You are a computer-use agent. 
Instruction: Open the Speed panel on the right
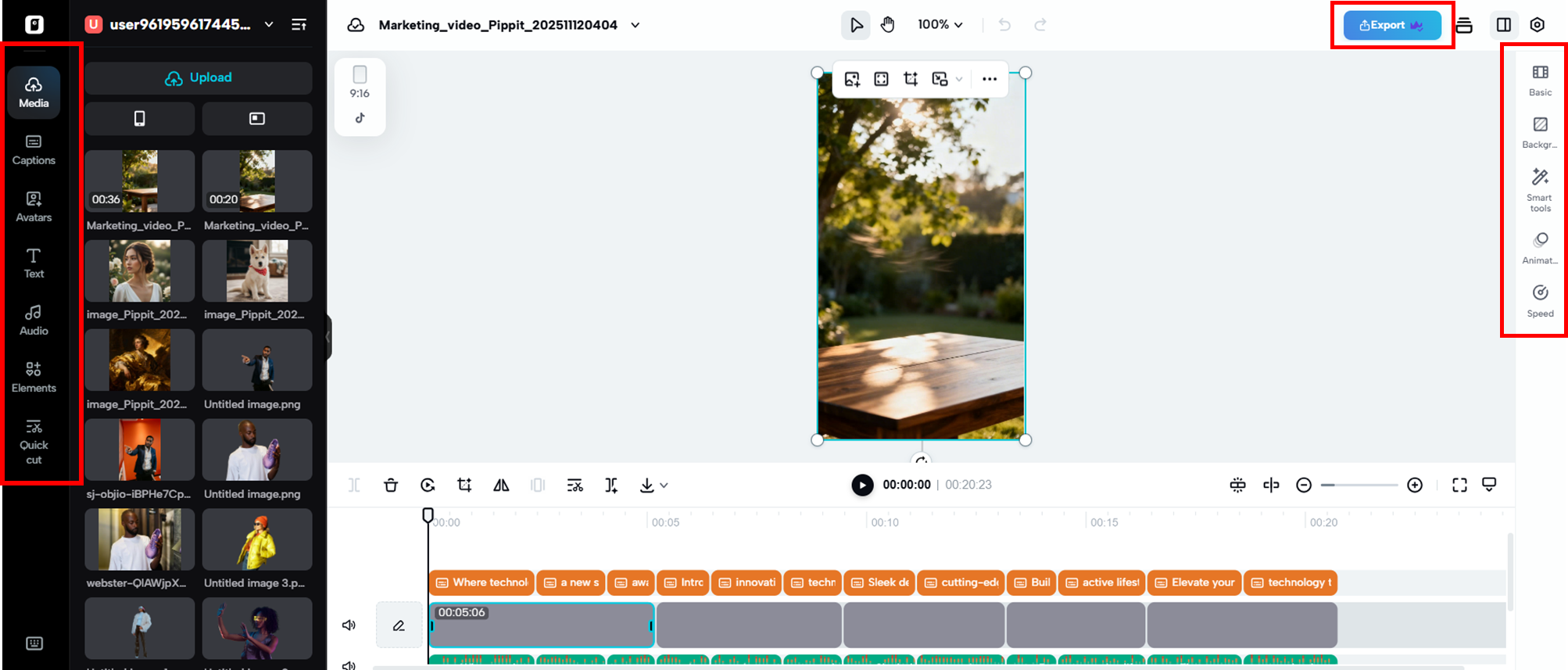(x=1540, y=301)
